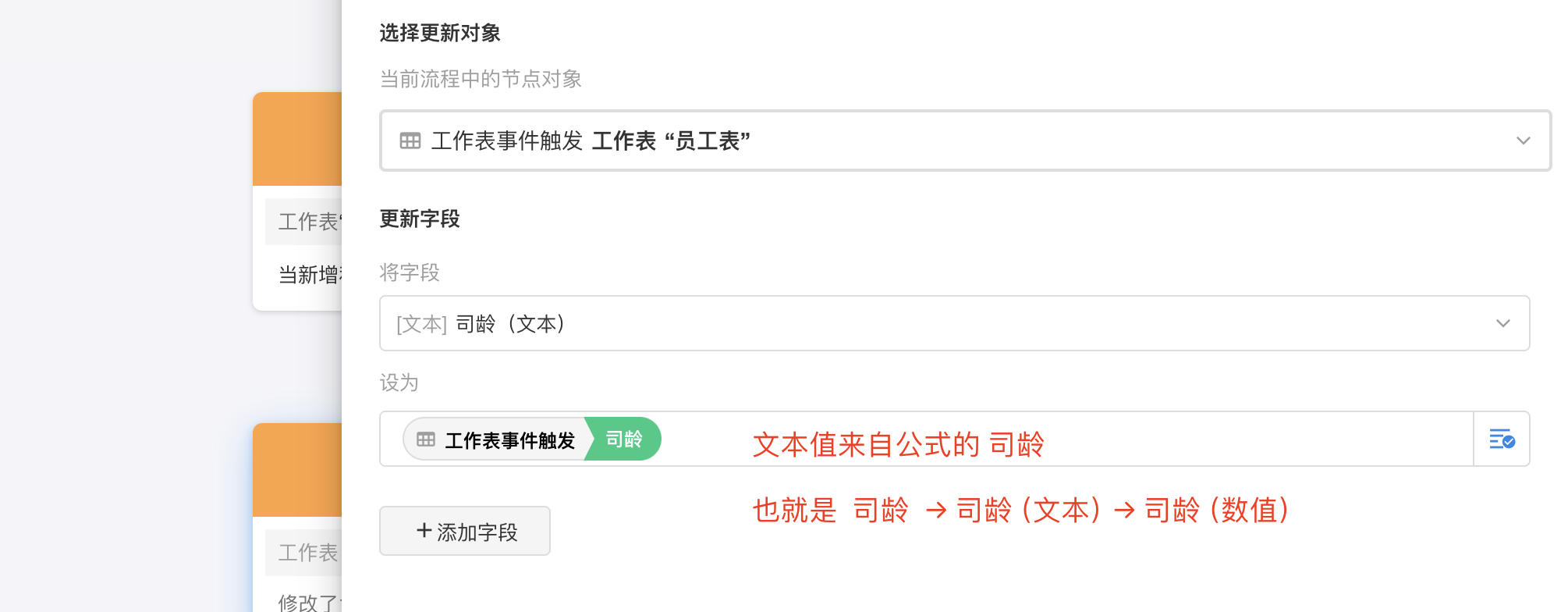Click the 选择更新对象 section heading
This screenshot has height=612, width=1568.
click(440, 33)
